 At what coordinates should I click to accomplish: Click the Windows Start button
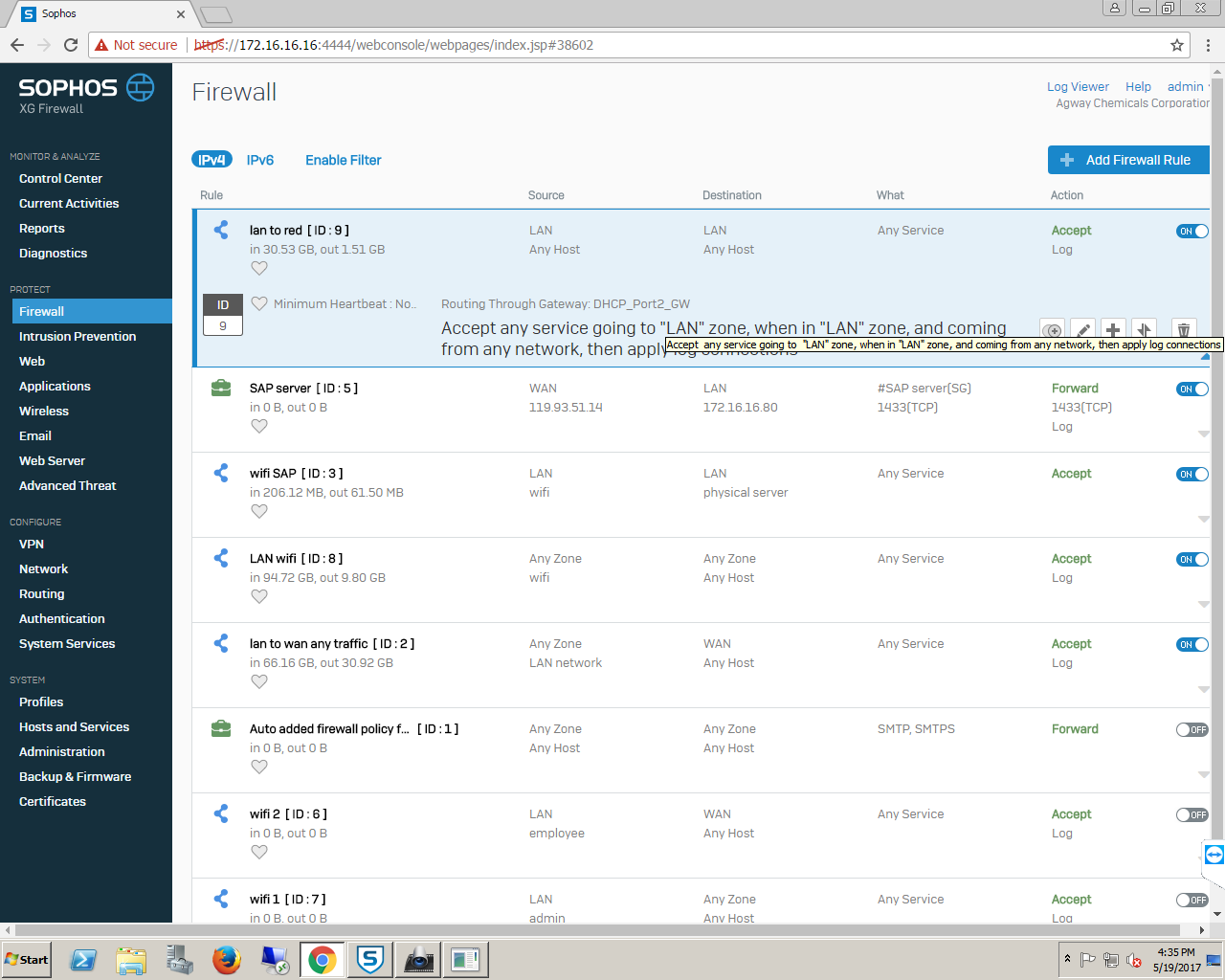click(x=26, y=959)
